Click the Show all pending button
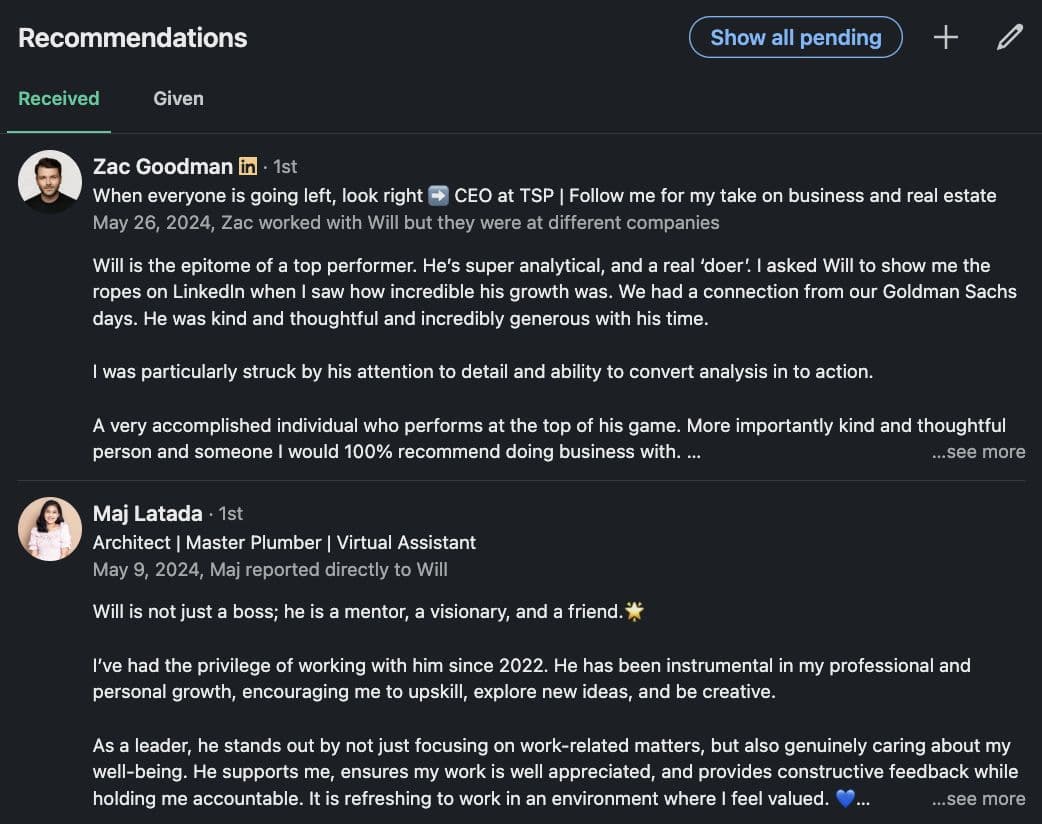 coord(796,36)
